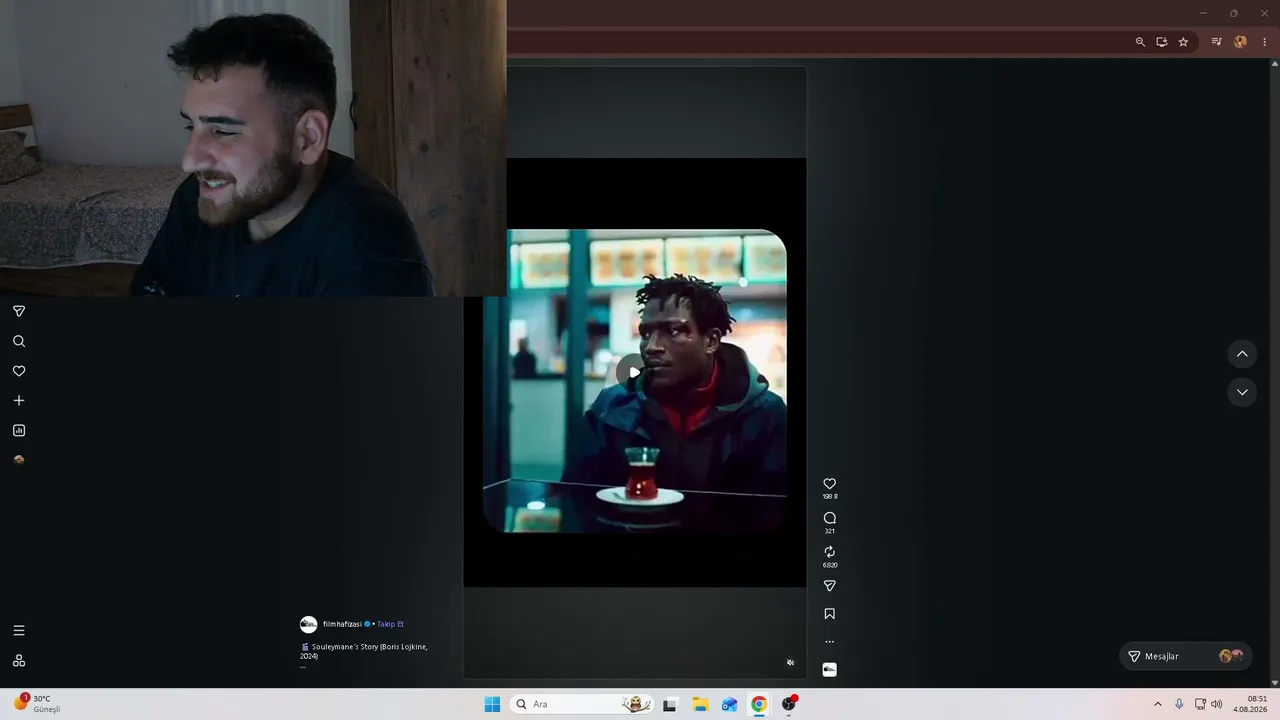Open the OBS taskbar icon with red badge
Image resolution: width=1280 pixels, height=720 pixels.
pos(789,704)
